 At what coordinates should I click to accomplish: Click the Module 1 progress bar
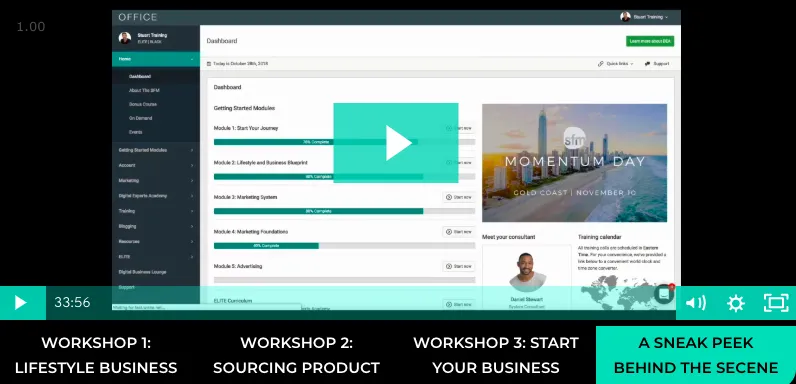pyautogui.click(x=344, y=142)
